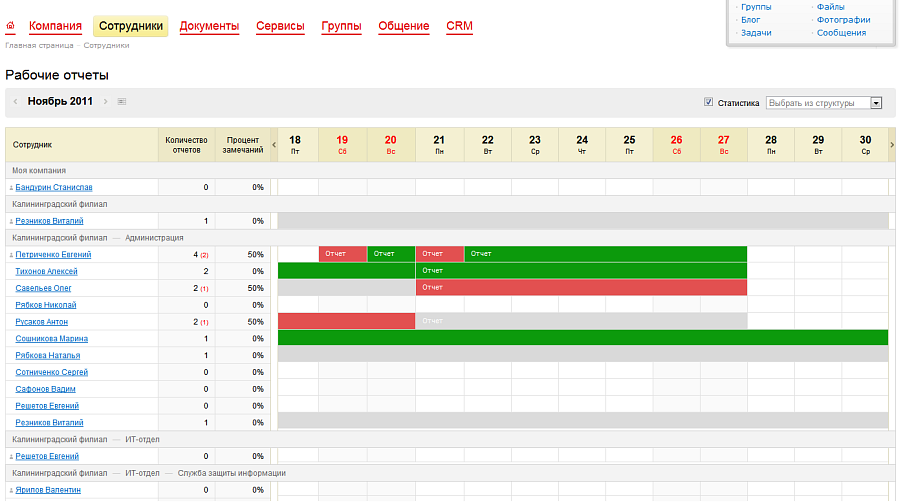Open the profile of Рябкова Наталья
Screen dimensions: 900x502
point(48,356)
